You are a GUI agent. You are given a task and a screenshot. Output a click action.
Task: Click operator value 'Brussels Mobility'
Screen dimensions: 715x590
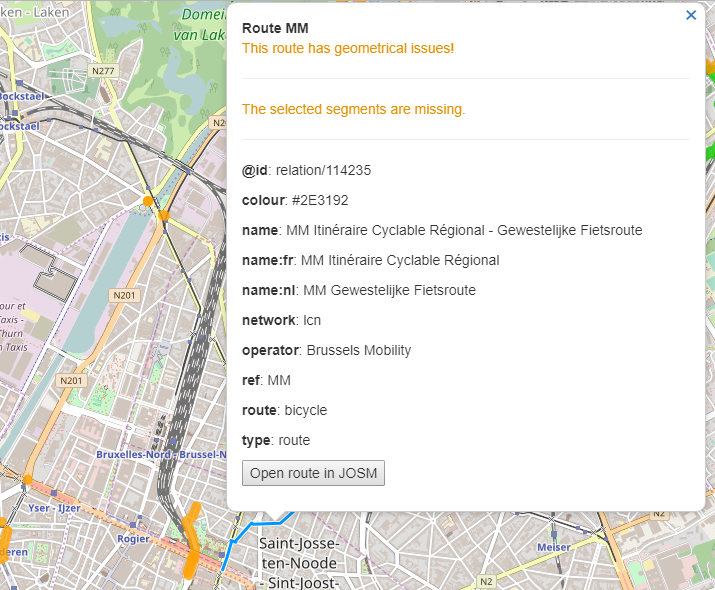[359, 351]
